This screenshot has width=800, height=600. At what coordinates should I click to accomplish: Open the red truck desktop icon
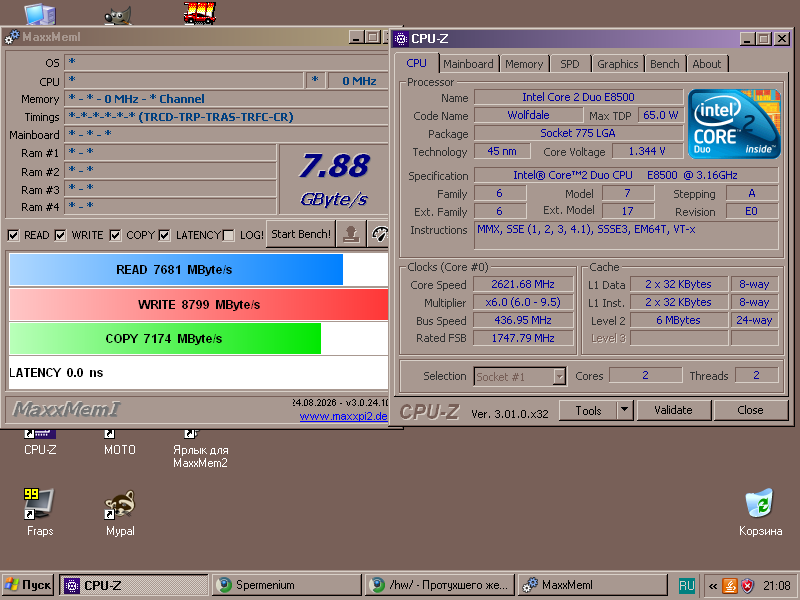click(199, 13)
